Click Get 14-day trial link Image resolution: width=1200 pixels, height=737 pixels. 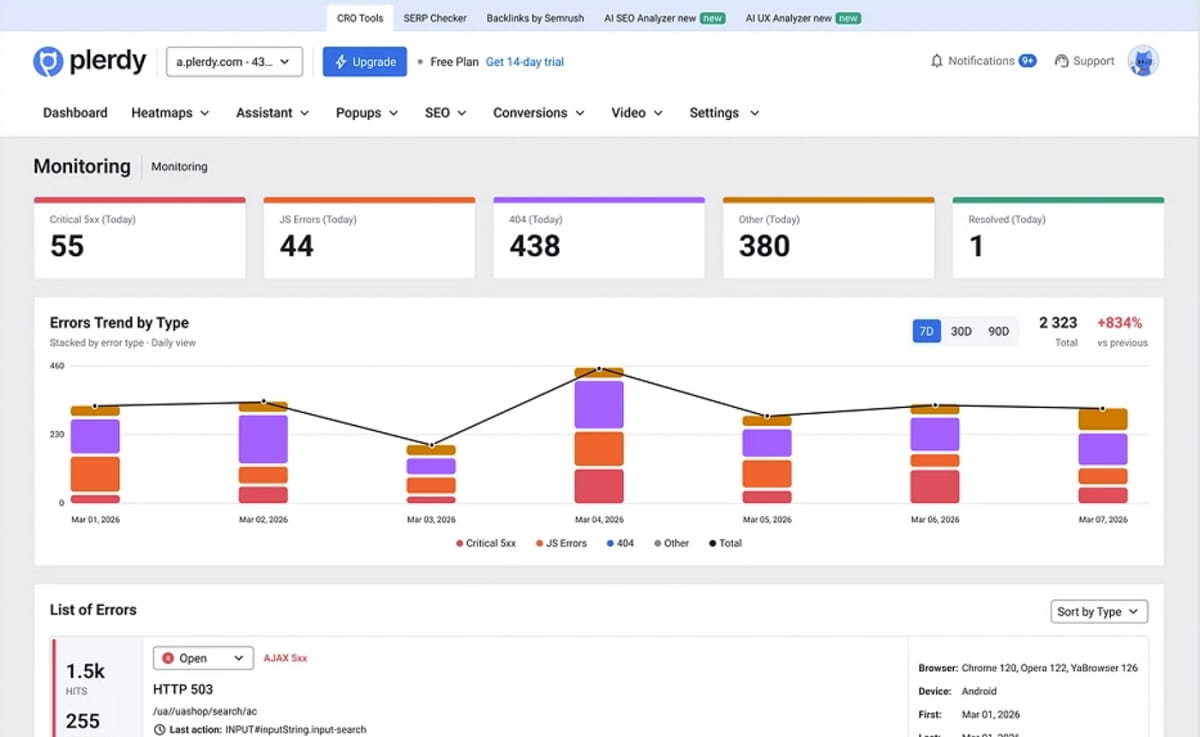525,62
